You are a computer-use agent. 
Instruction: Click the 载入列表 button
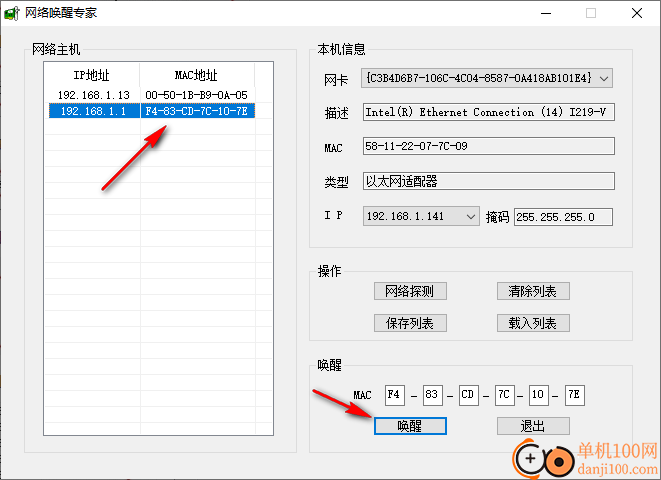[533, 323]
